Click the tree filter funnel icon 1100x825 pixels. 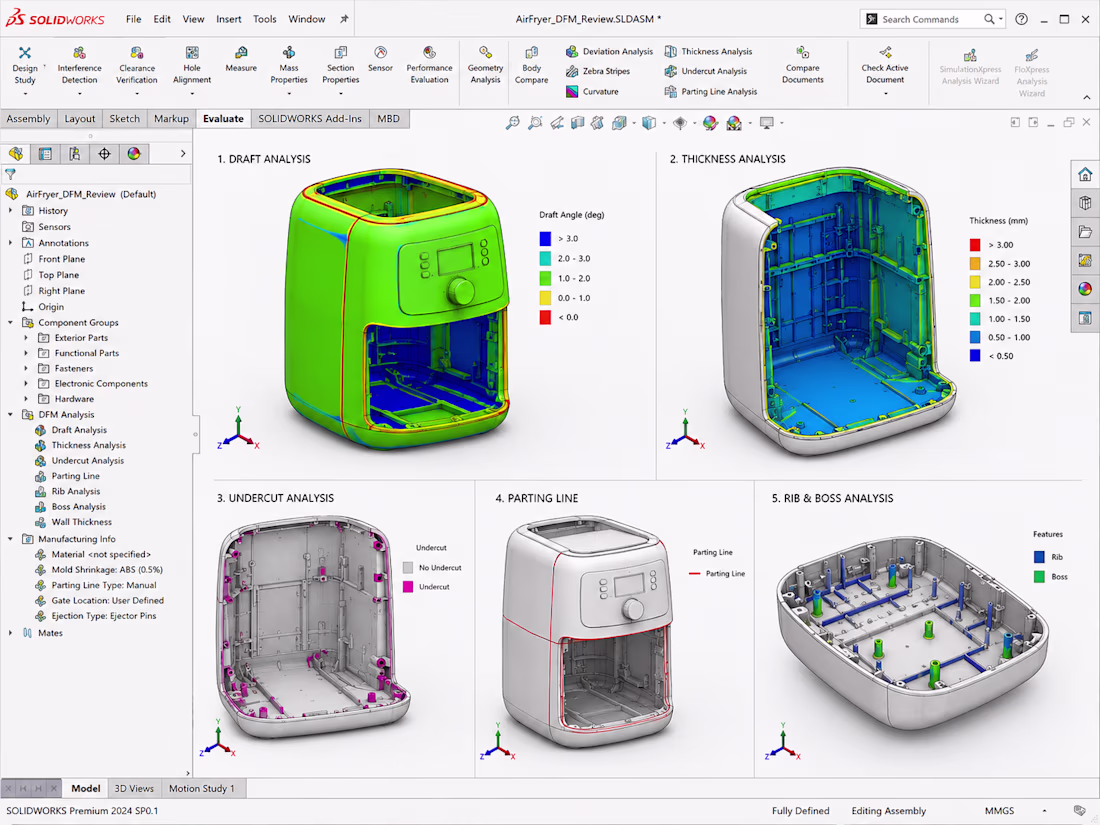(x=11, y=174)
